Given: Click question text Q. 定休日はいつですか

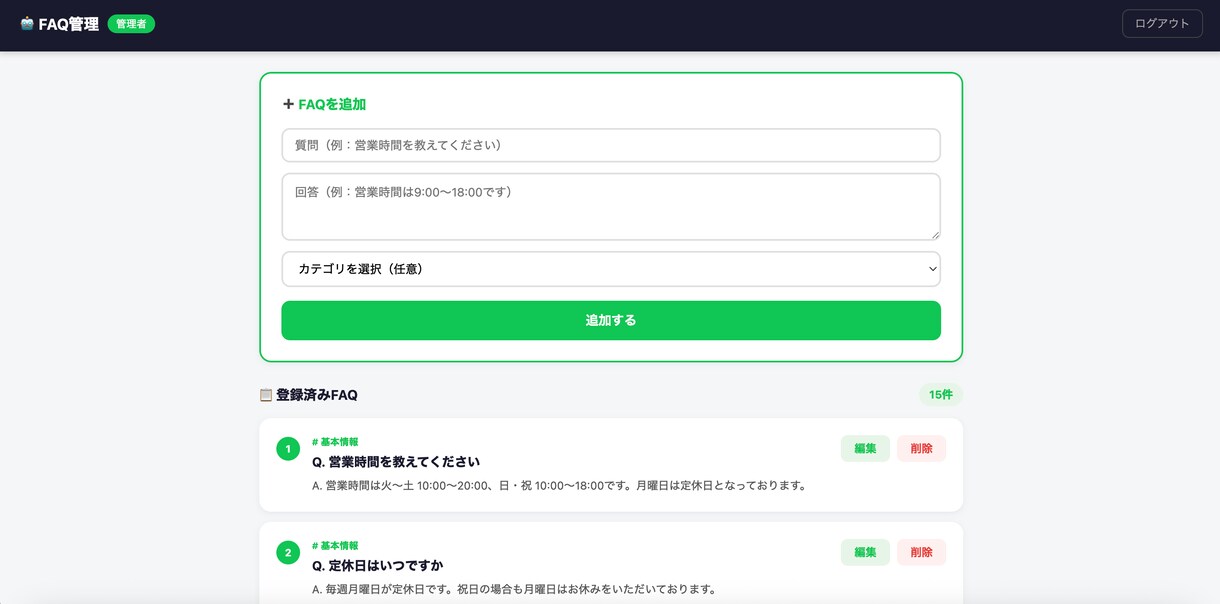Looking at the screenshot, I should tap(377, 565).
